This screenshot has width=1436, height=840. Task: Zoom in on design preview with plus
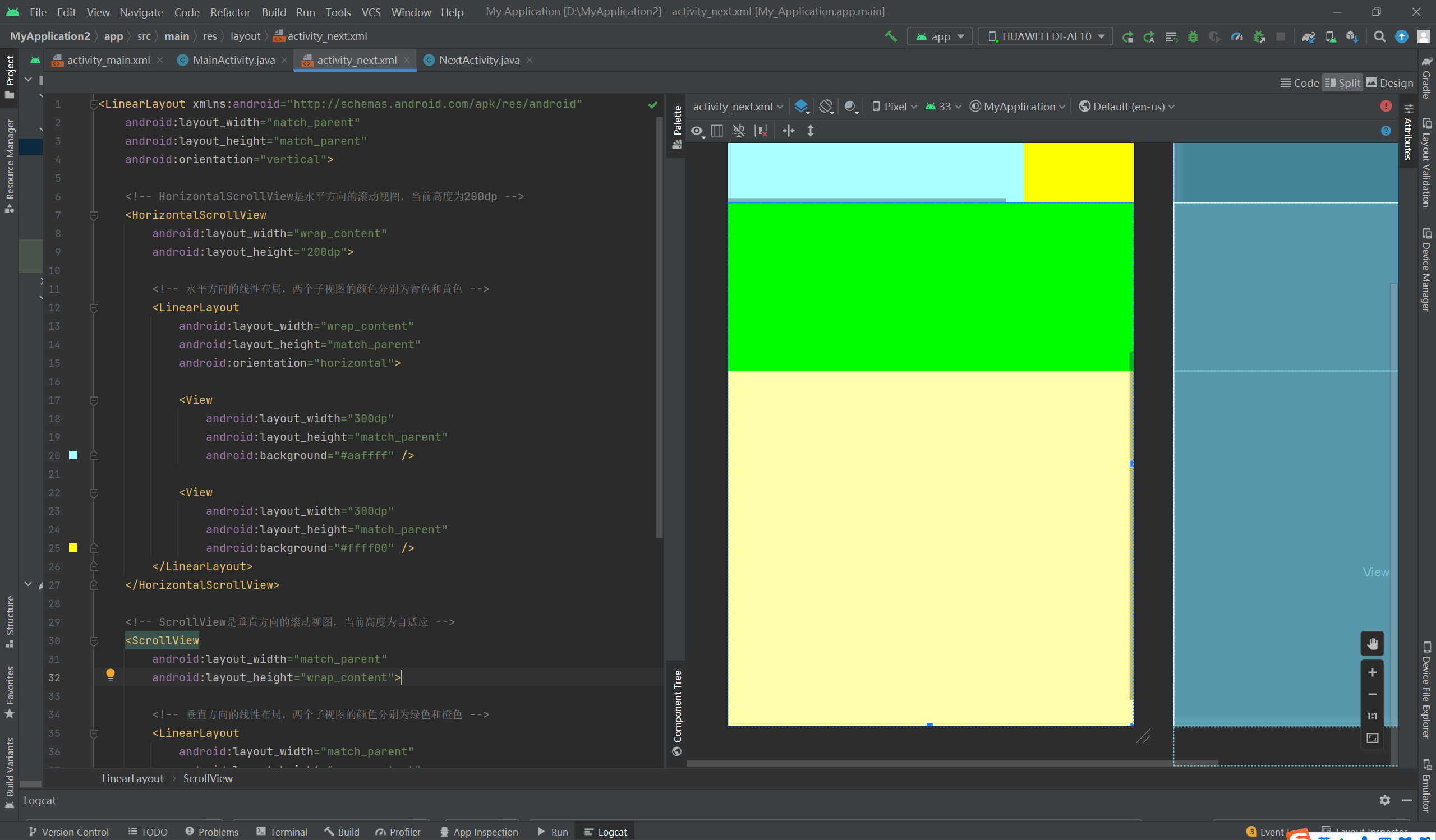[1372, 672]
